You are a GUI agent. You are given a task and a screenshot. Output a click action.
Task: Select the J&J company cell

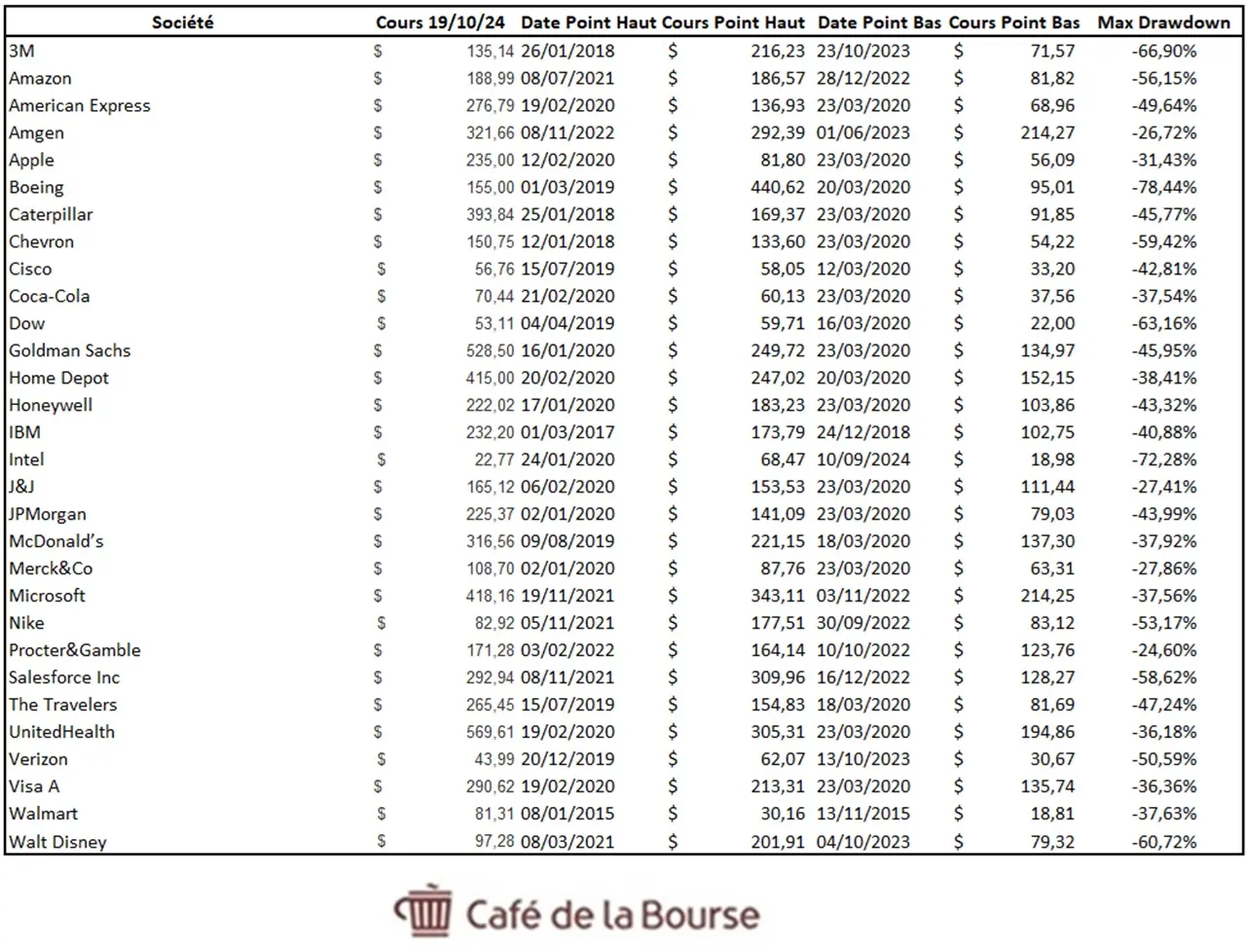[x=21, y=487]
